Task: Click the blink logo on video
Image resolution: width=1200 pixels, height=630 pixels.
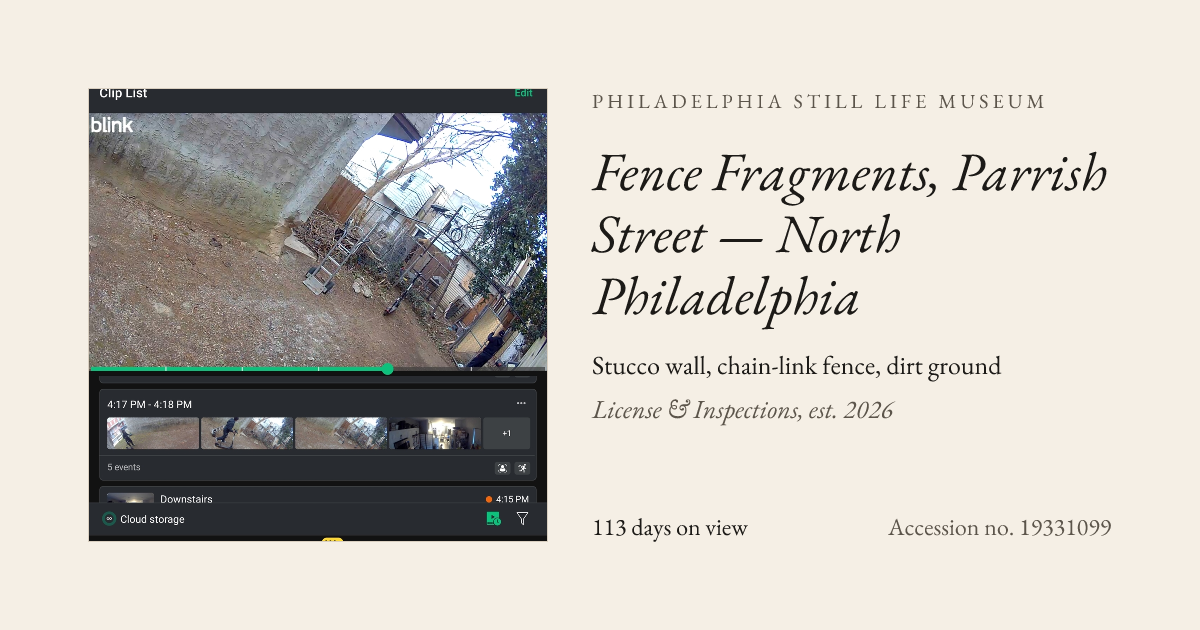Action: coord(112,125)
